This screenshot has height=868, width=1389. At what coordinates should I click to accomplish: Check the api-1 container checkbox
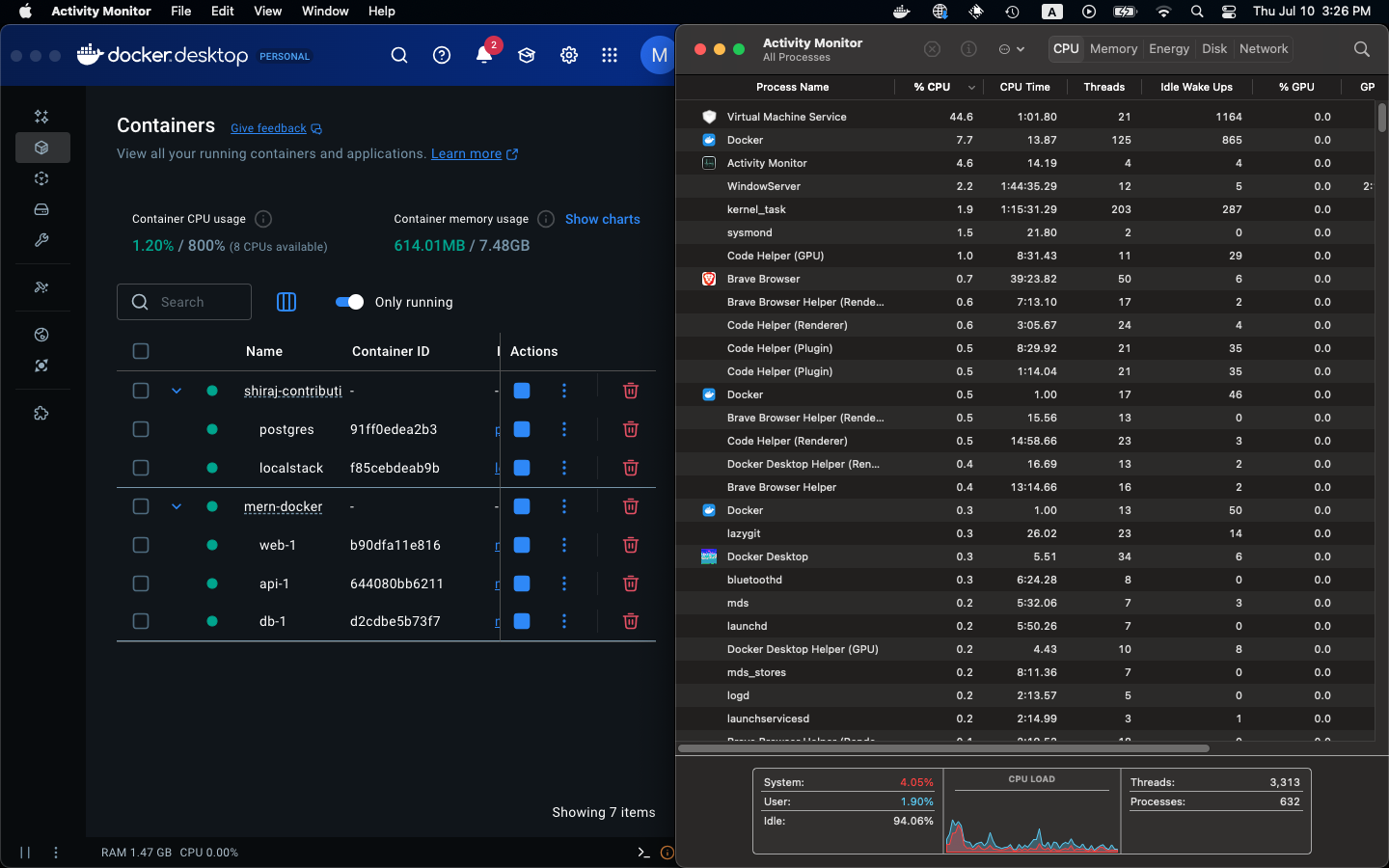(141, 583)
